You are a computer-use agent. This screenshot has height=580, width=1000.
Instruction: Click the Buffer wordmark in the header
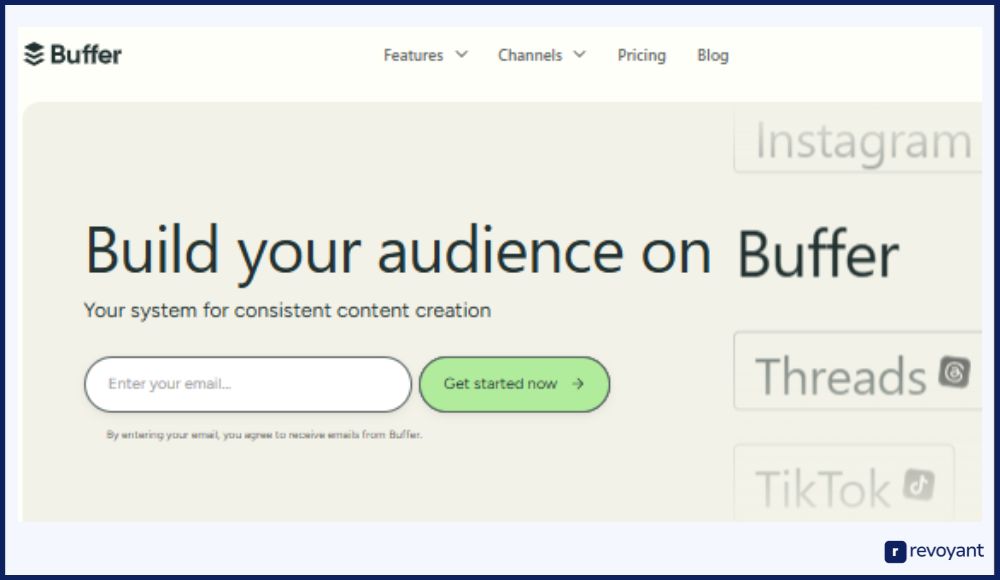click(86, 55)
